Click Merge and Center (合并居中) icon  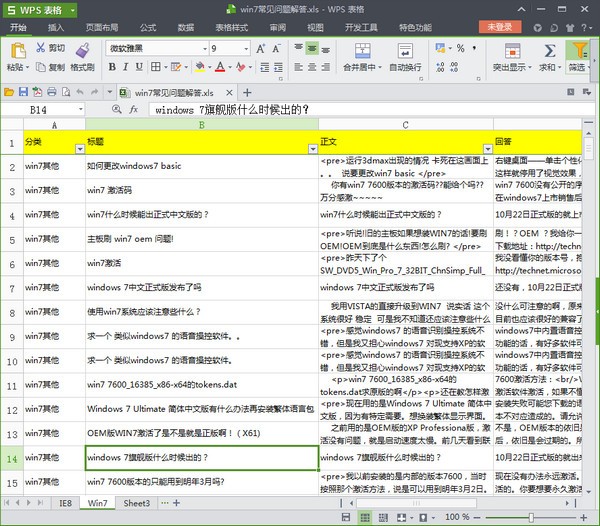[x=362, y=50]
